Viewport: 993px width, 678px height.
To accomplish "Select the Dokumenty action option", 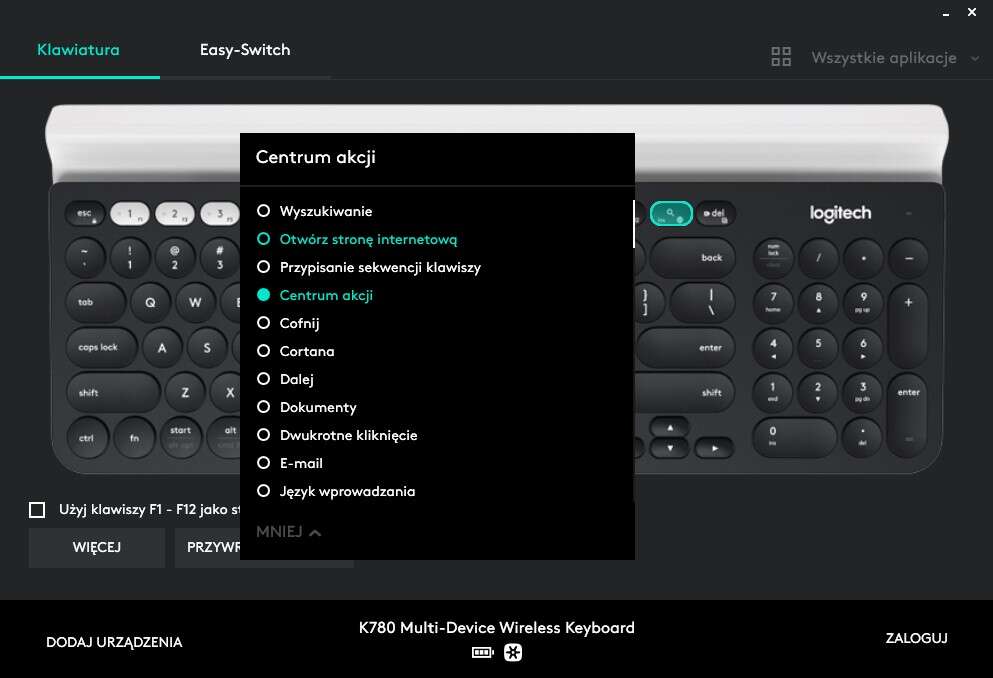I will pos(318,407).
